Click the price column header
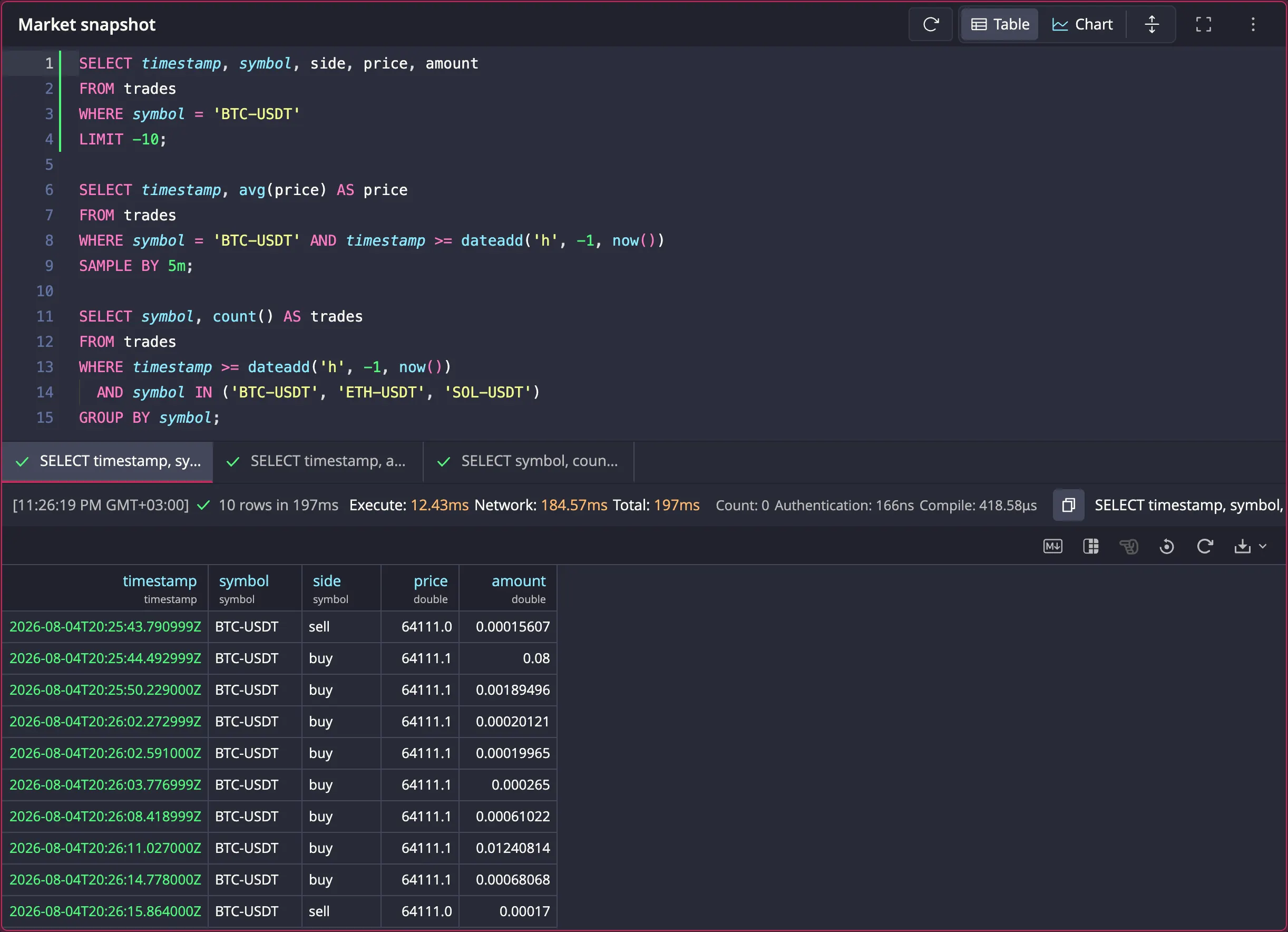Screen dimensions: 1288x932 tap(419, 589)
